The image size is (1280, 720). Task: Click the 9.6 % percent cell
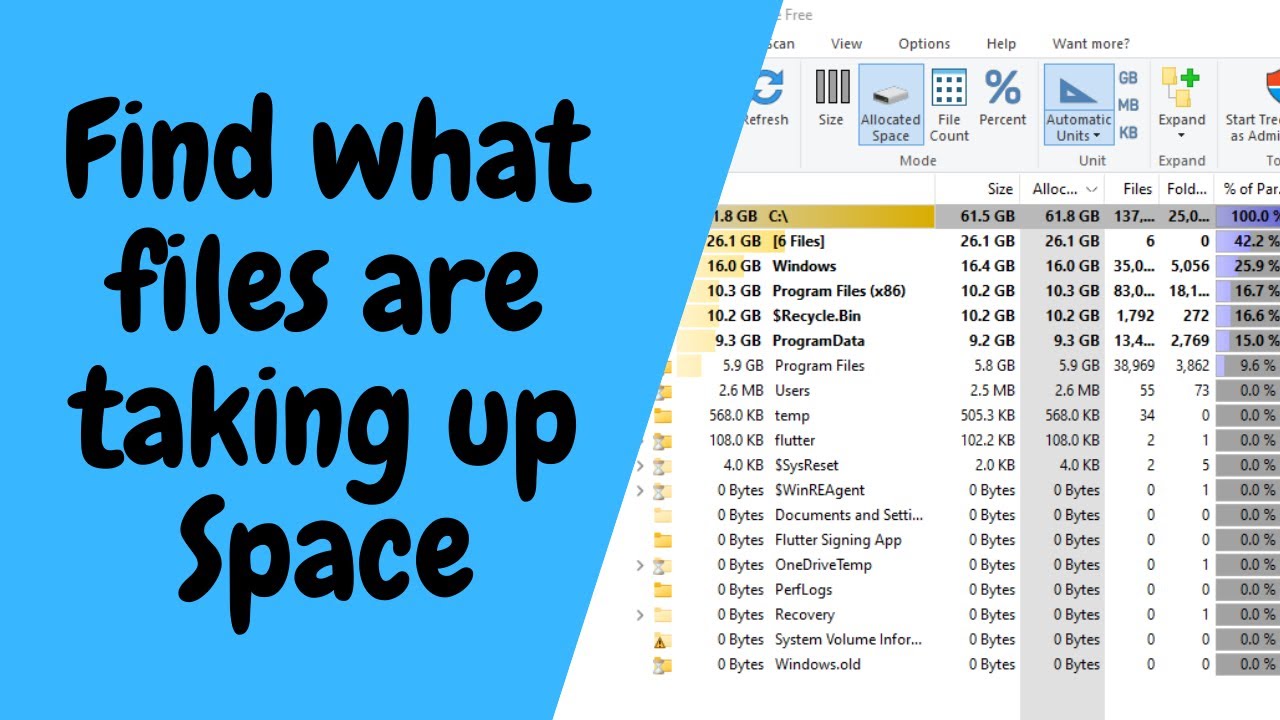tap(1248, 366)
